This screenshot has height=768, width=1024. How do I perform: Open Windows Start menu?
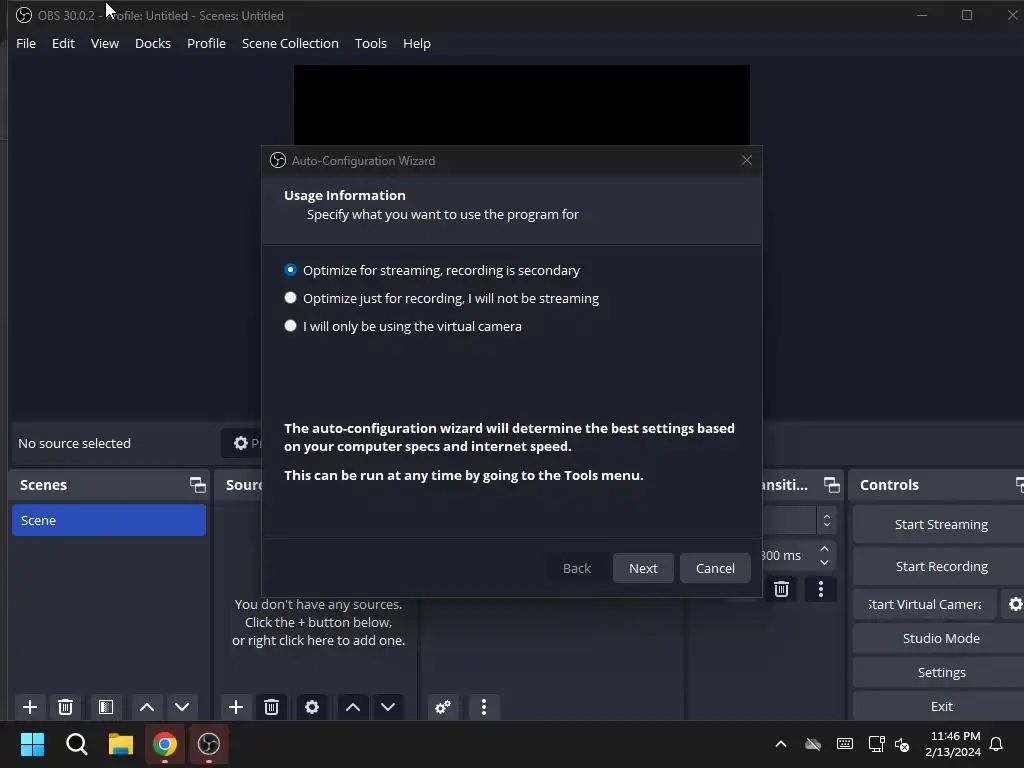[32, 744]
